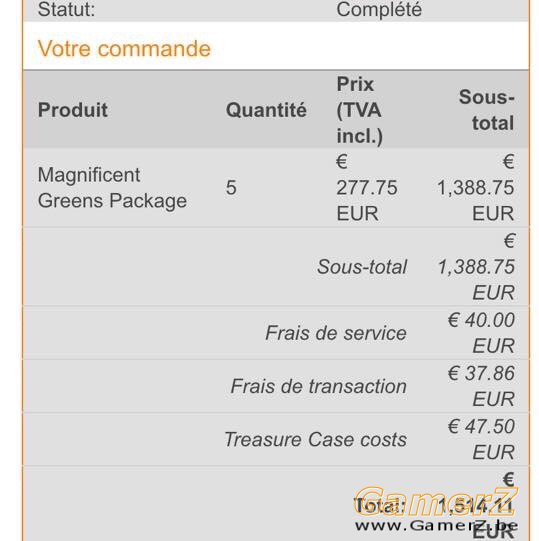Click the Frais de transaction label
The image size is (539, 541).
pos(318,386)
